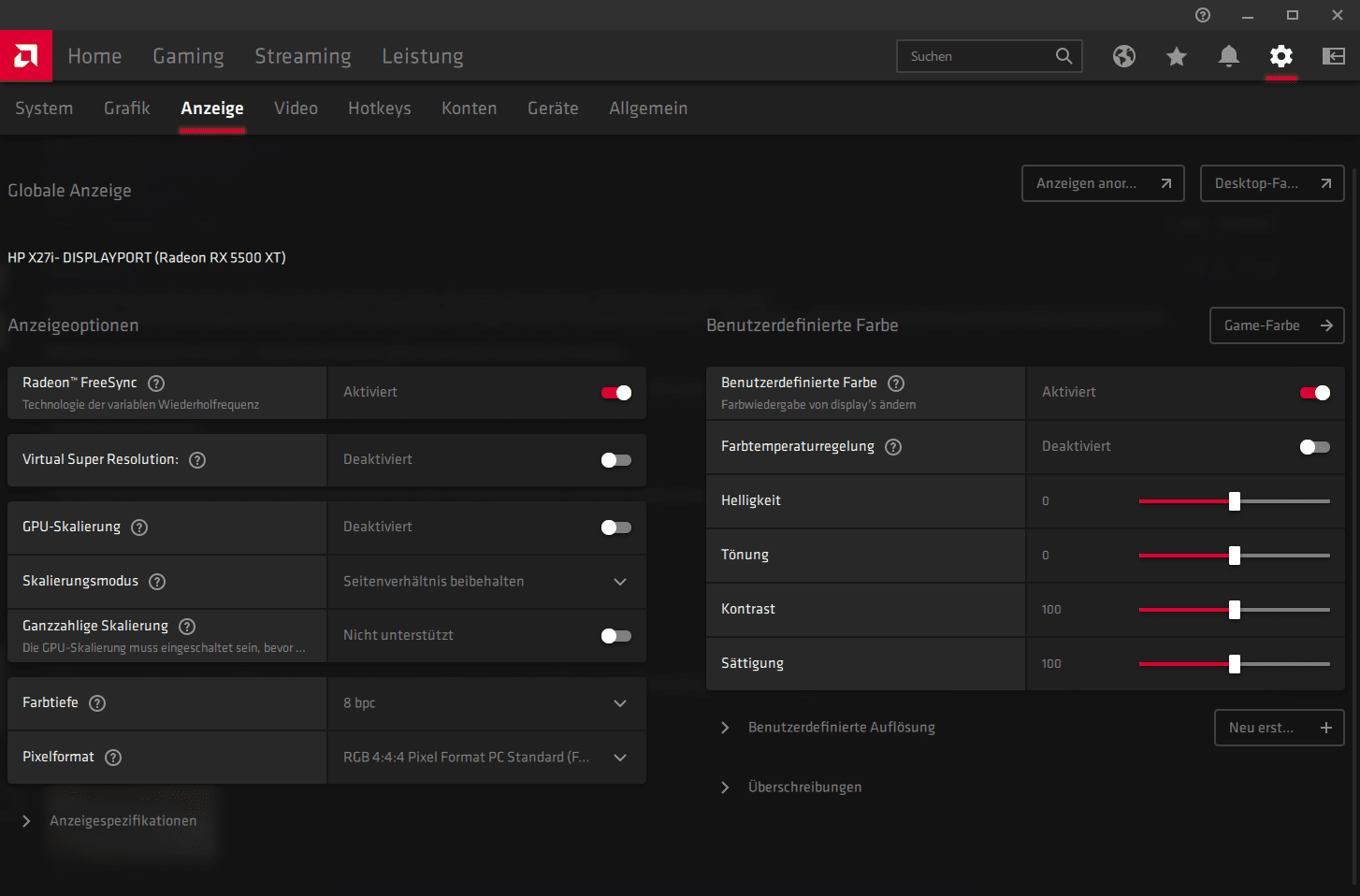1360x896 pixels.
Task: Enable Virtual Super Resolution toggle
Action: point(616,460)
